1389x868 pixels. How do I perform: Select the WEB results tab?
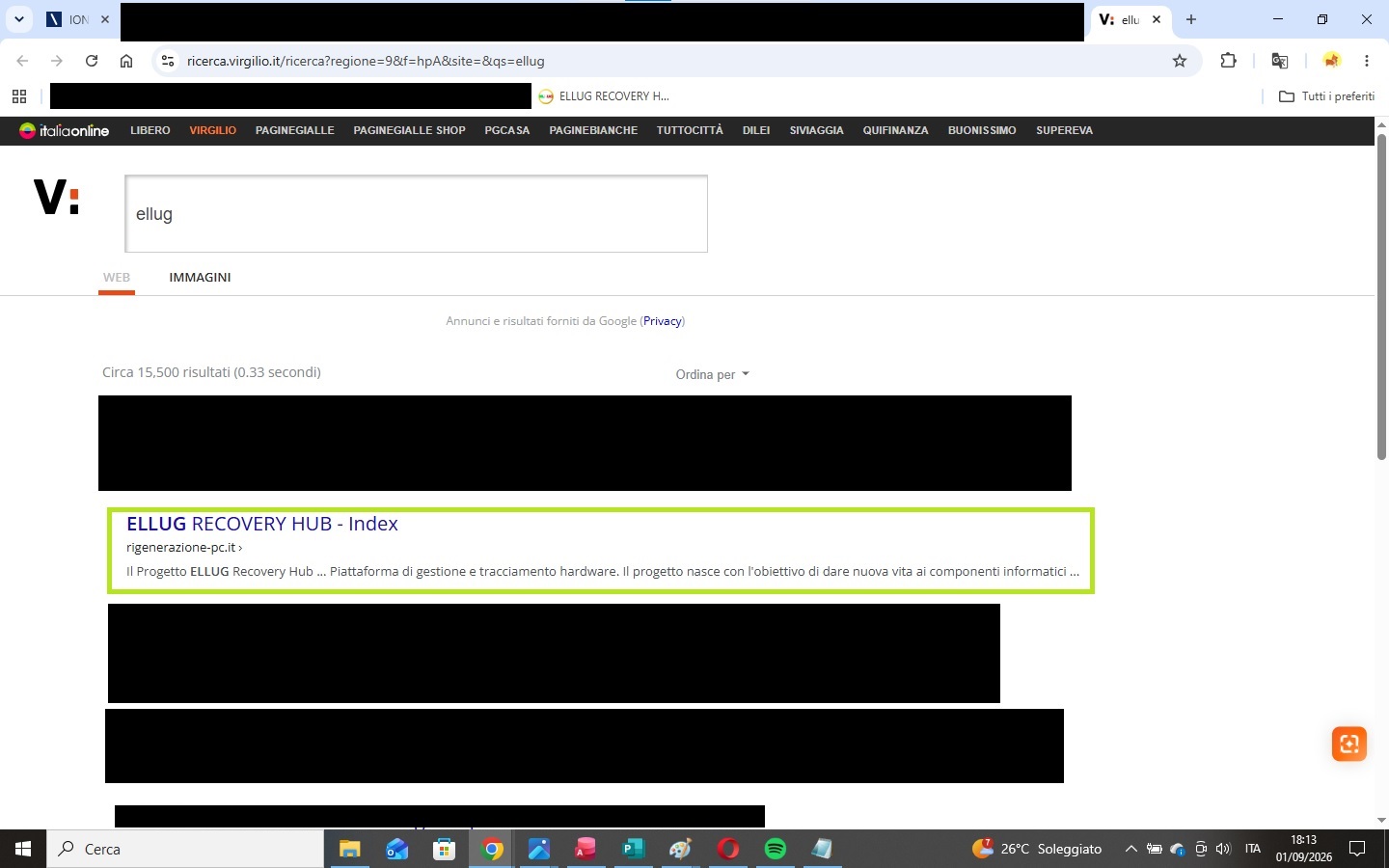(x=117, y=277)
